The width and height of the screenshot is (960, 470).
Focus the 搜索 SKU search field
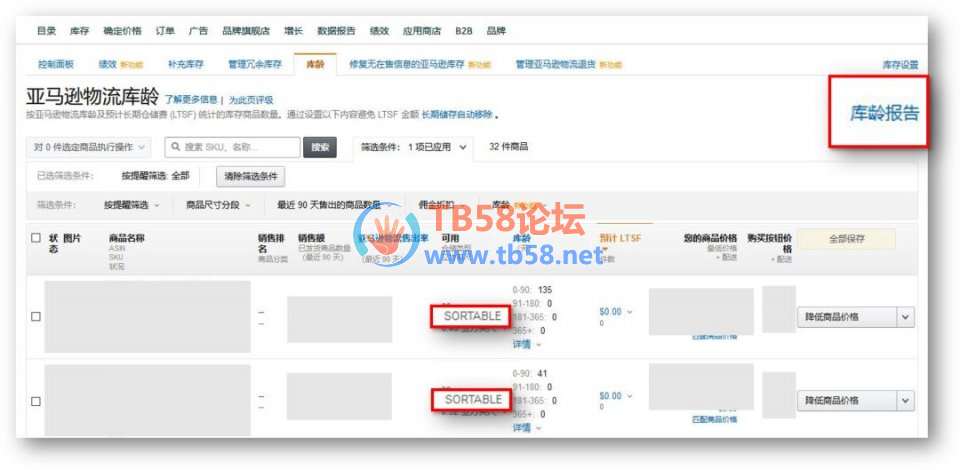point(233,147)
